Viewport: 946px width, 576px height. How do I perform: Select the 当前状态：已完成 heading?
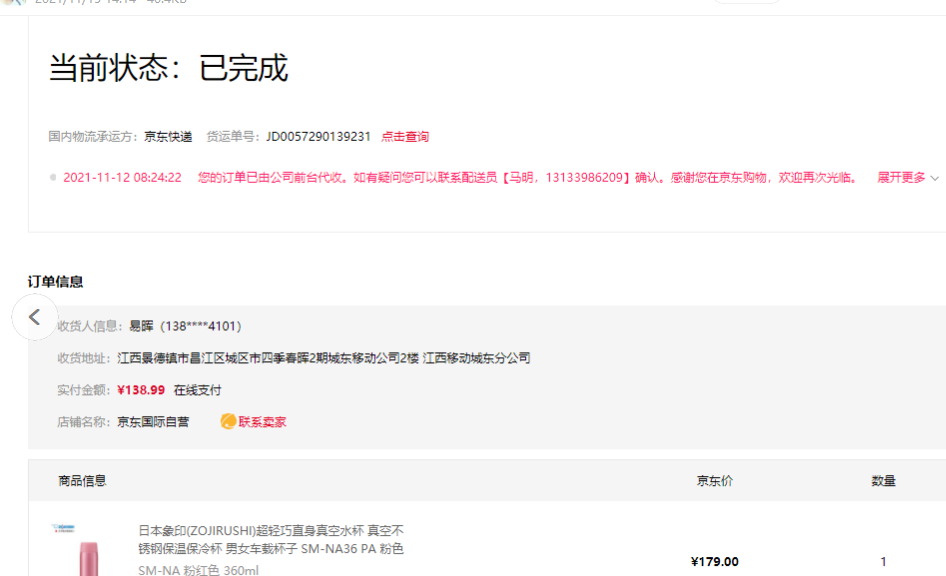[x=168, y=67]
